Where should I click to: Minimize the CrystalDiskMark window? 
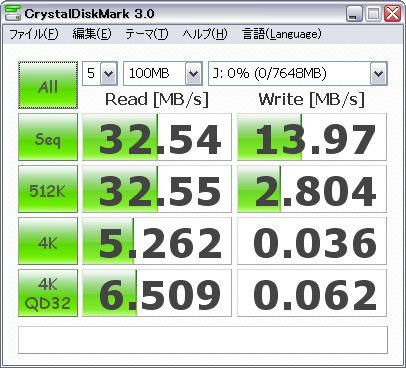click(x=354, y=14)
